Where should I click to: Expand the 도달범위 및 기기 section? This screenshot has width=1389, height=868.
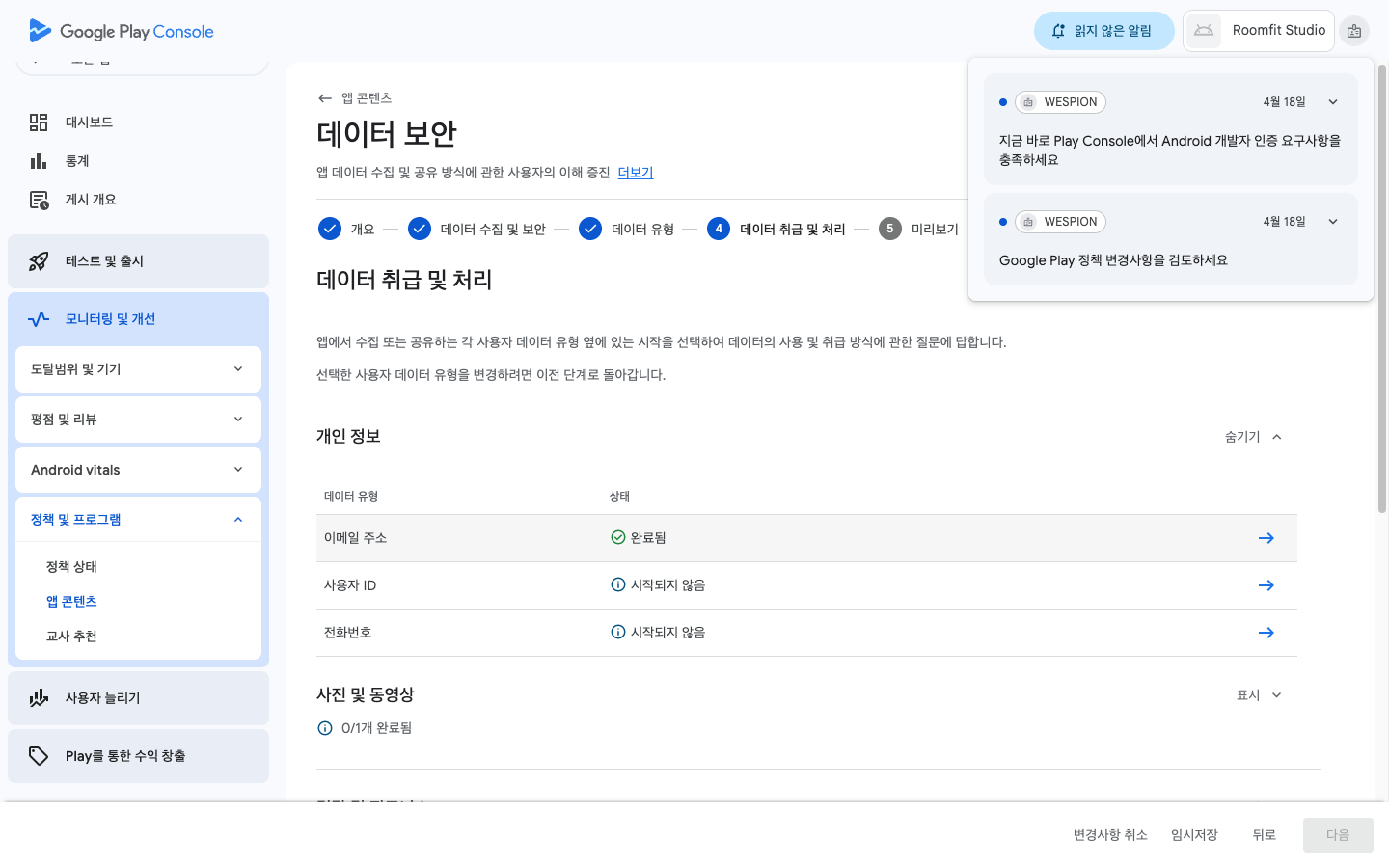click(x=138, y=369)
